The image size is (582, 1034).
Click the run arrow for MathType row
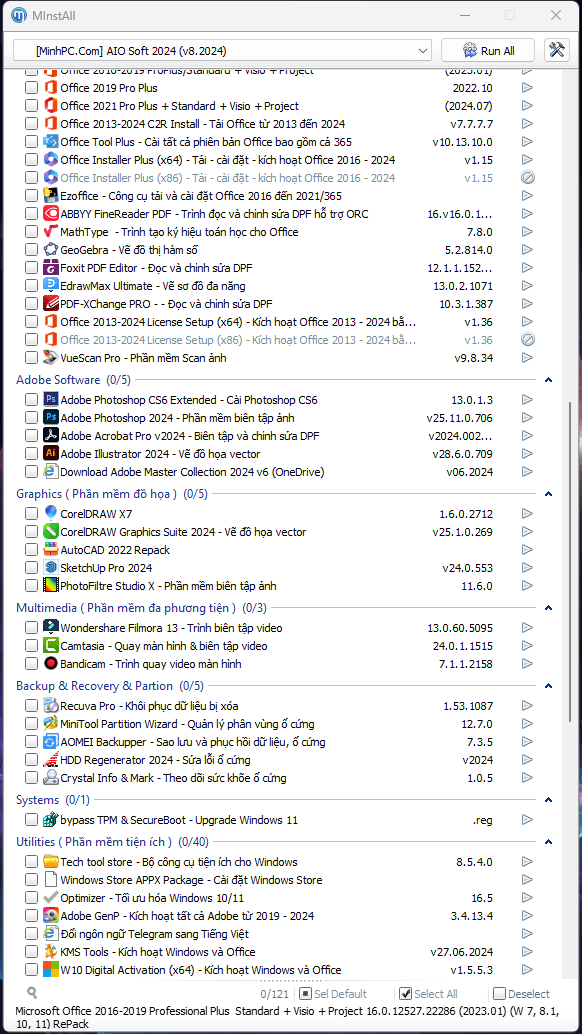point(527,231)
